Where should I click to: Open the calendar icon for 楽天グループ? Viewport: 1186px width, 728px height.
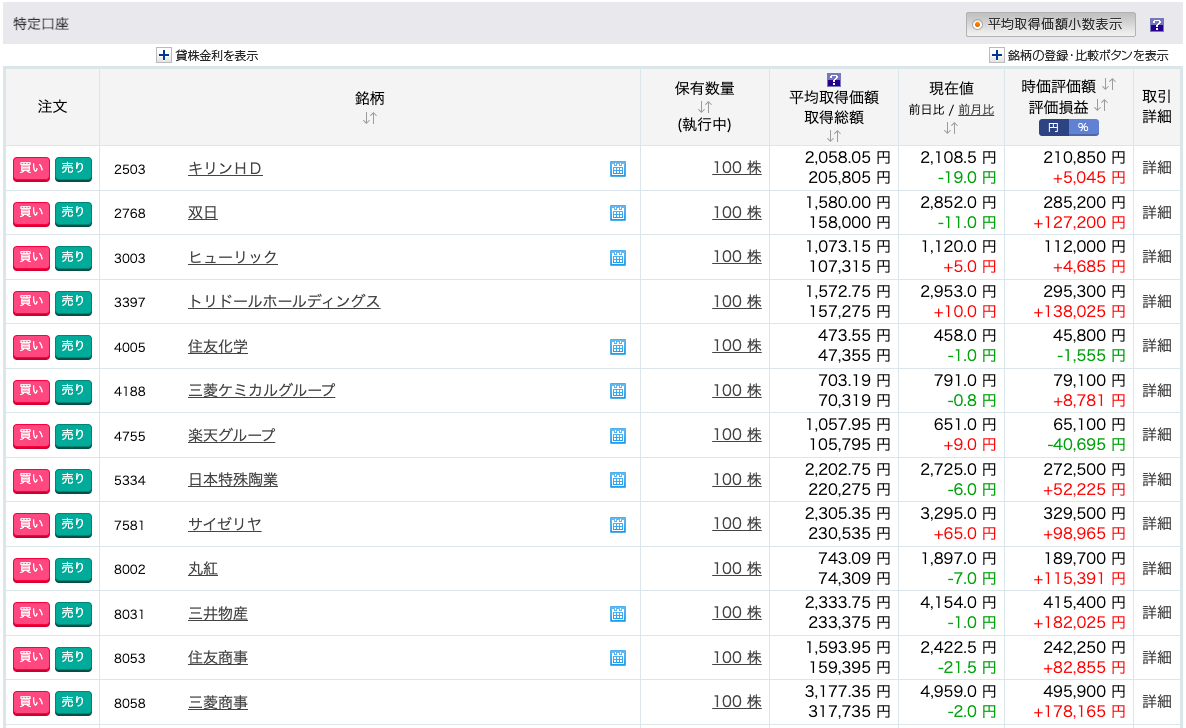pos(618,436)
